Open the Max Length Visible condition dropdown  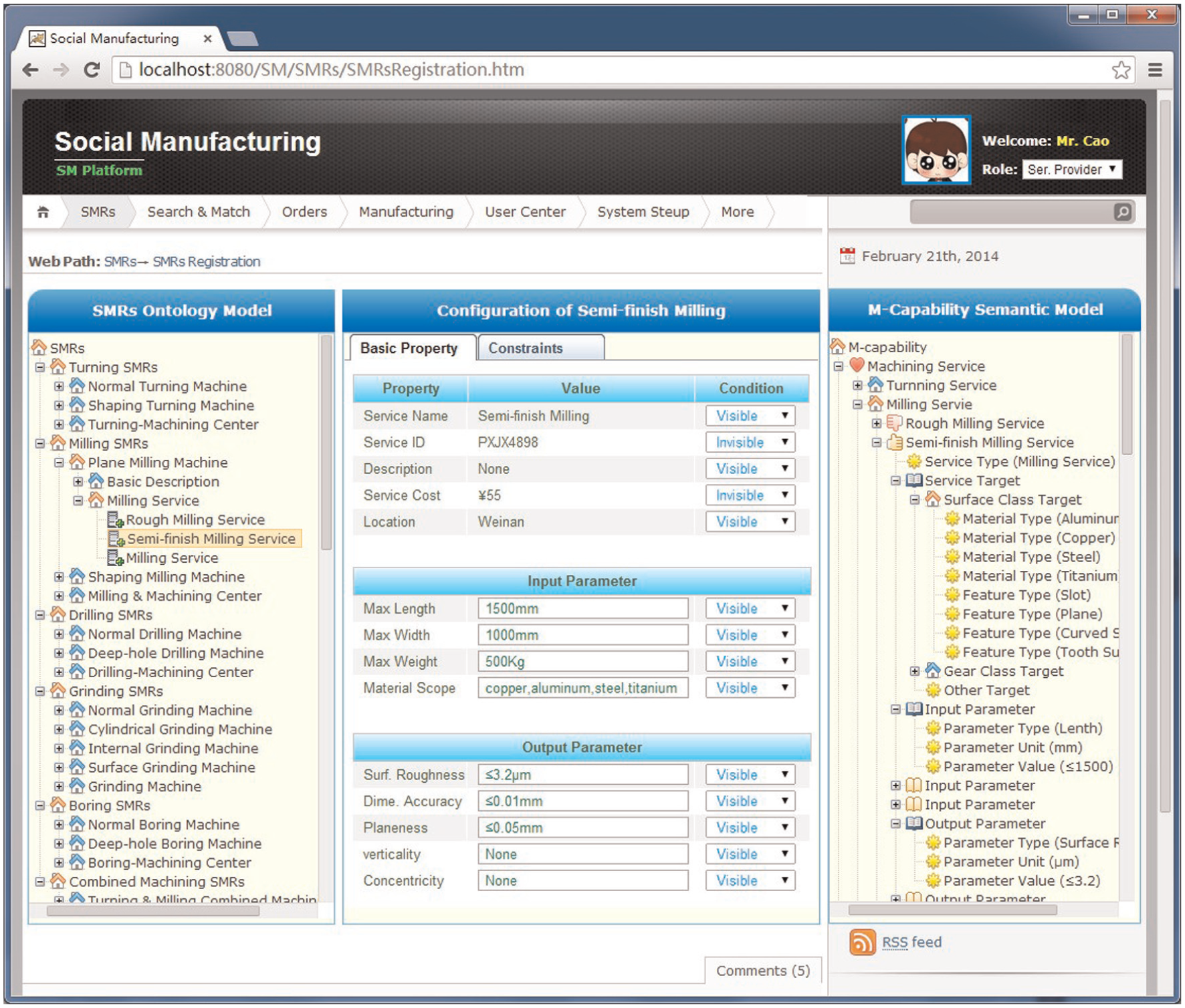coord(750,608)
